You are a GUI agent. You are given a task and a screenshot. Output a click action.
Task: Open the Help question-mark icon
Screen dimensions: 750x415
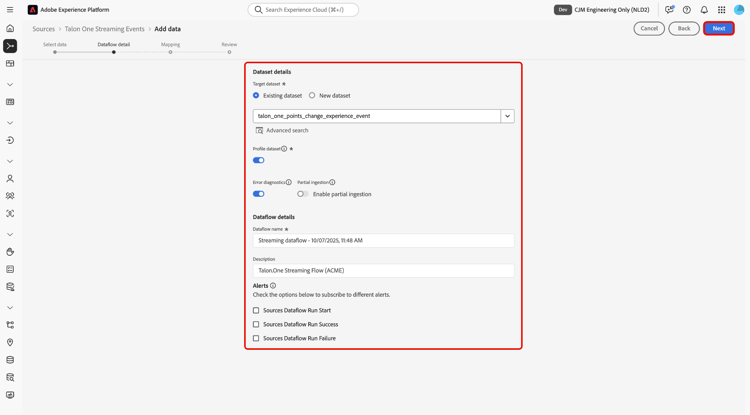click(687, 10)
